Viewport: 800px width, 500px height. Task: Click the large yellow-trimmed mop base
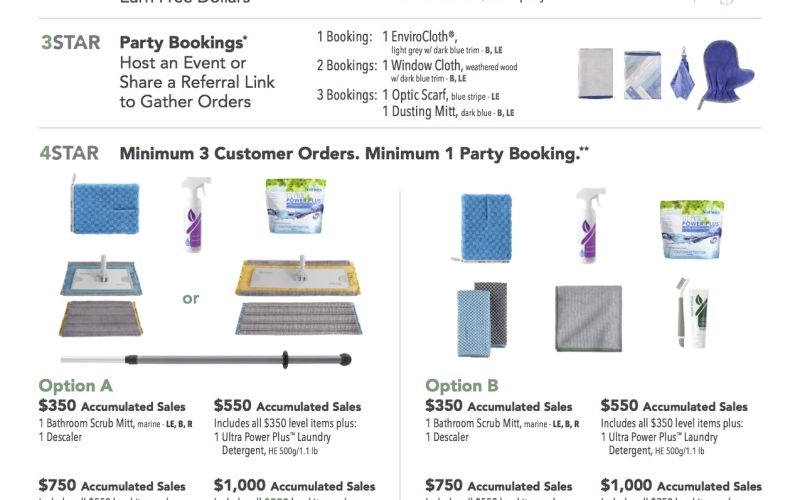coord(298,277)
